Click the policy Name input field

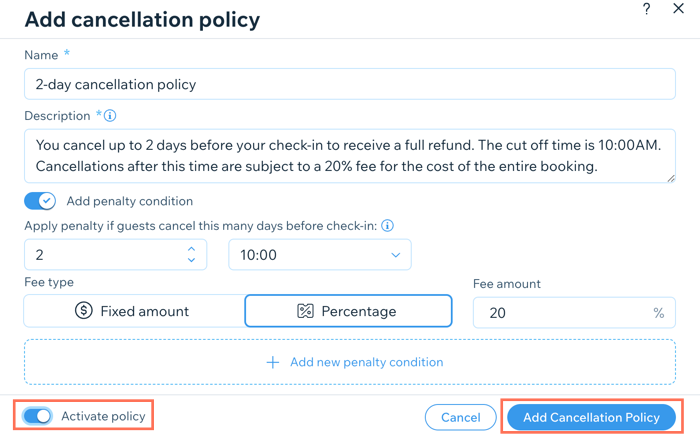[350, 84]
